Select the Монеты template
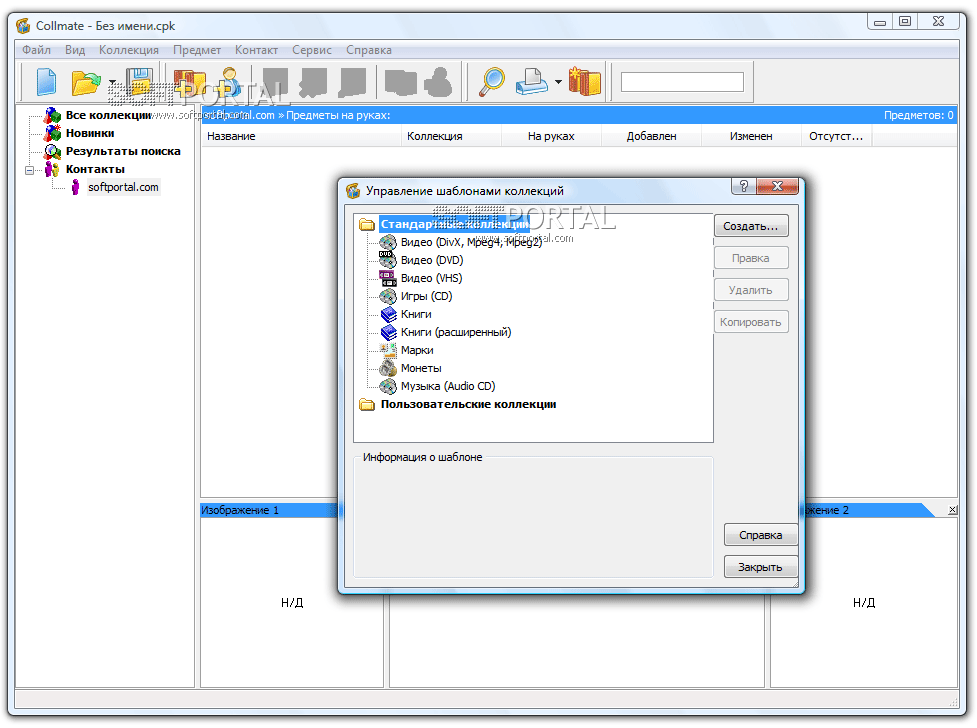Screen dimensions: 977x728 tap(421, 368)
